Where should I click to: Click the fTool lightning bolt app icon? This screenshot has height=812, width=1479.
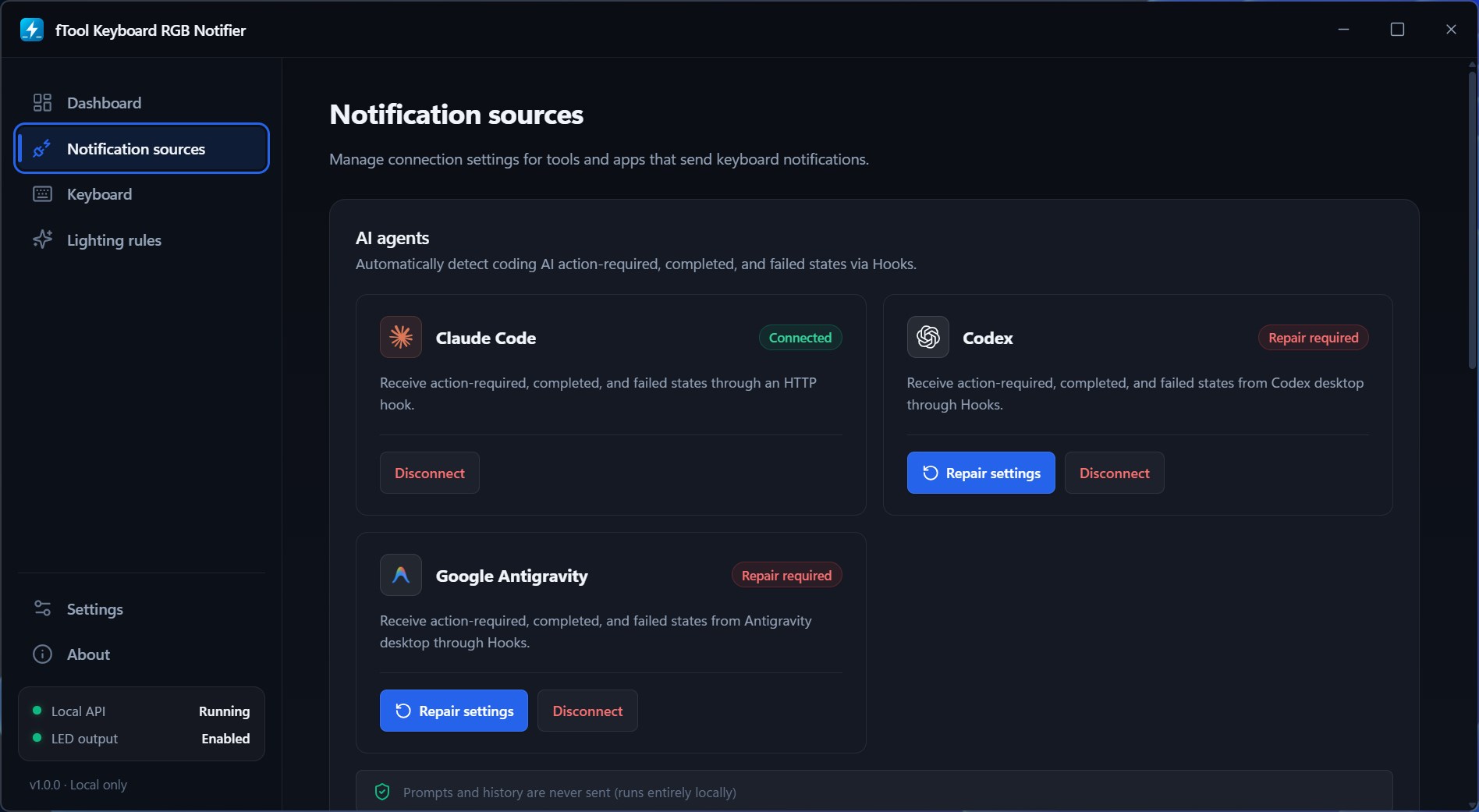point(32,30)
